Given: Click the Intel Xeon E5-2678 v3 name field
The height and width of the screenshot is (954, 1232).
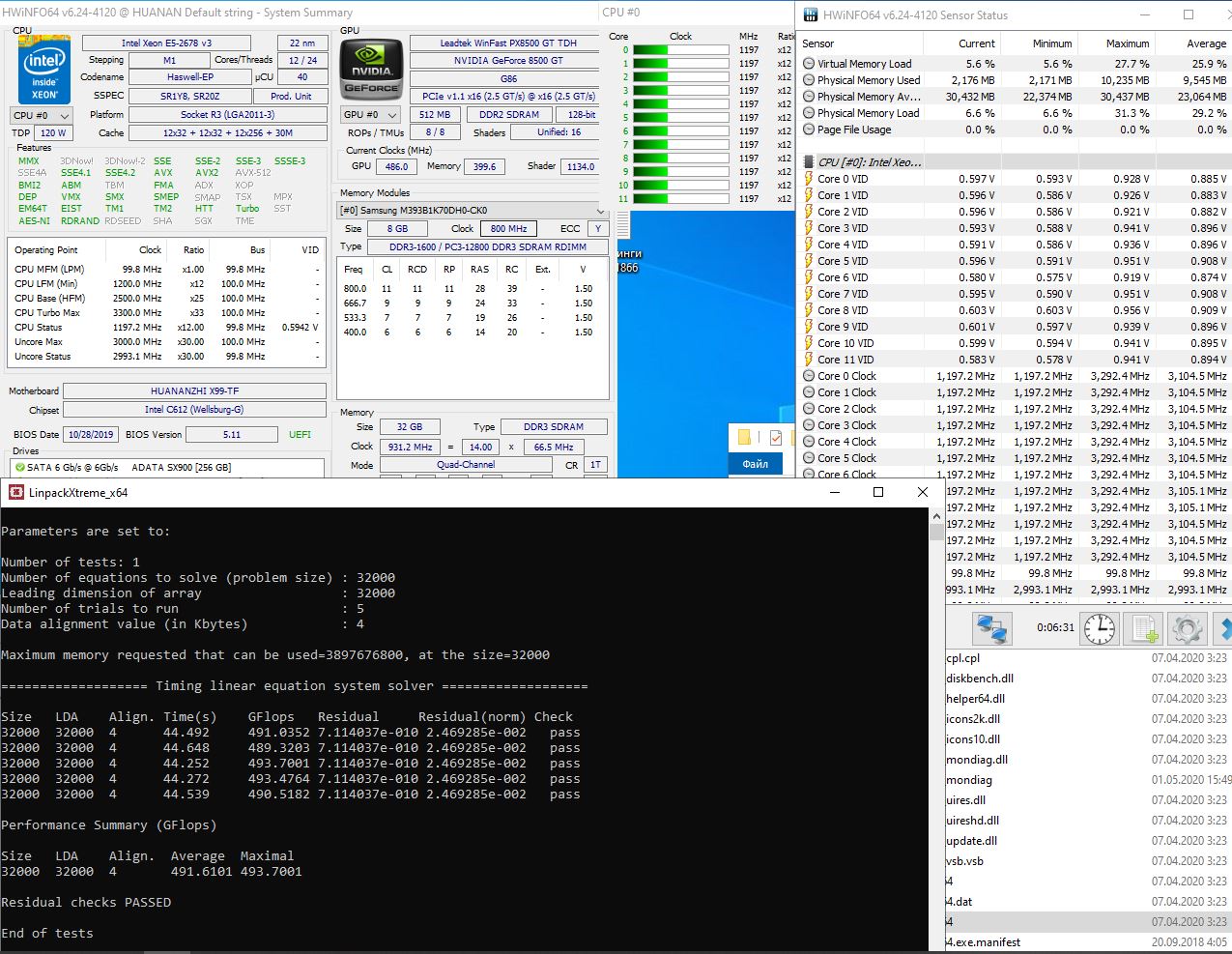Looking at the screenshot, I should [166, 43].
